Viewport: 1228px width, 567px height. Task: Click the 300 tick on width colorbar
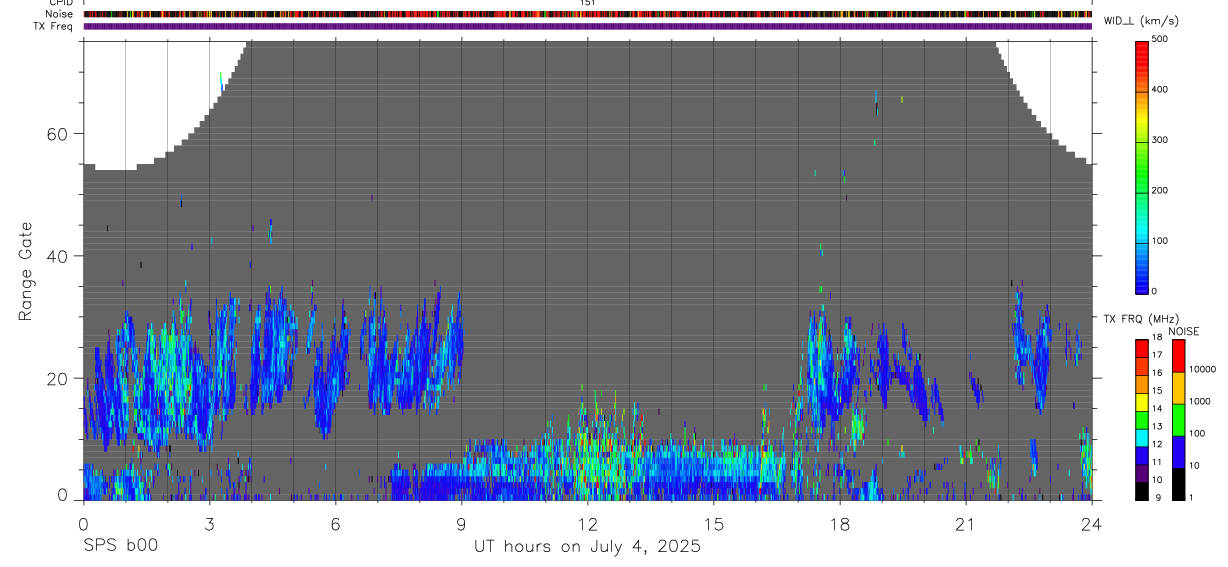point(1161,140)
